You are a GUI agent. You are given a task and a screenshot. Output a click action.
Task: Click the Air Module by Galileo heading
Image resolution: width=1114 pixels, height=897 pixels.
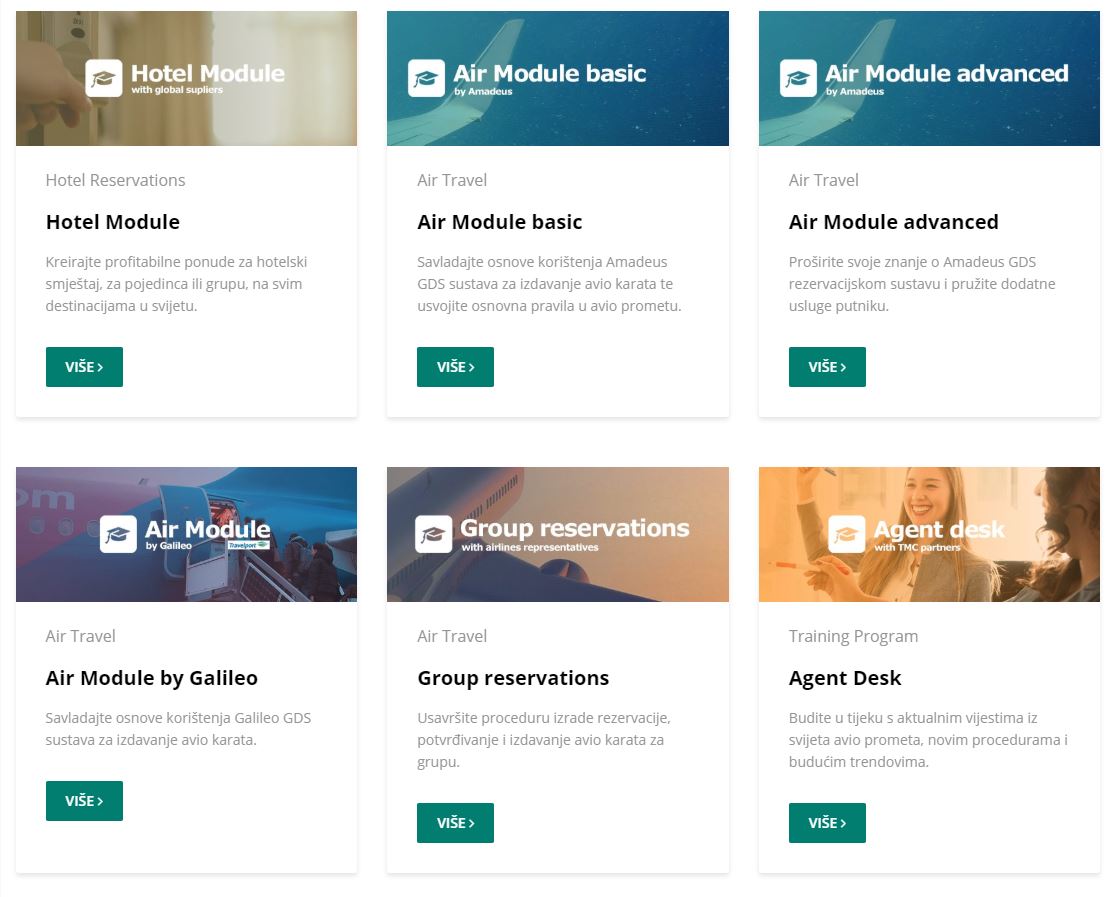[x=151, y=678]
